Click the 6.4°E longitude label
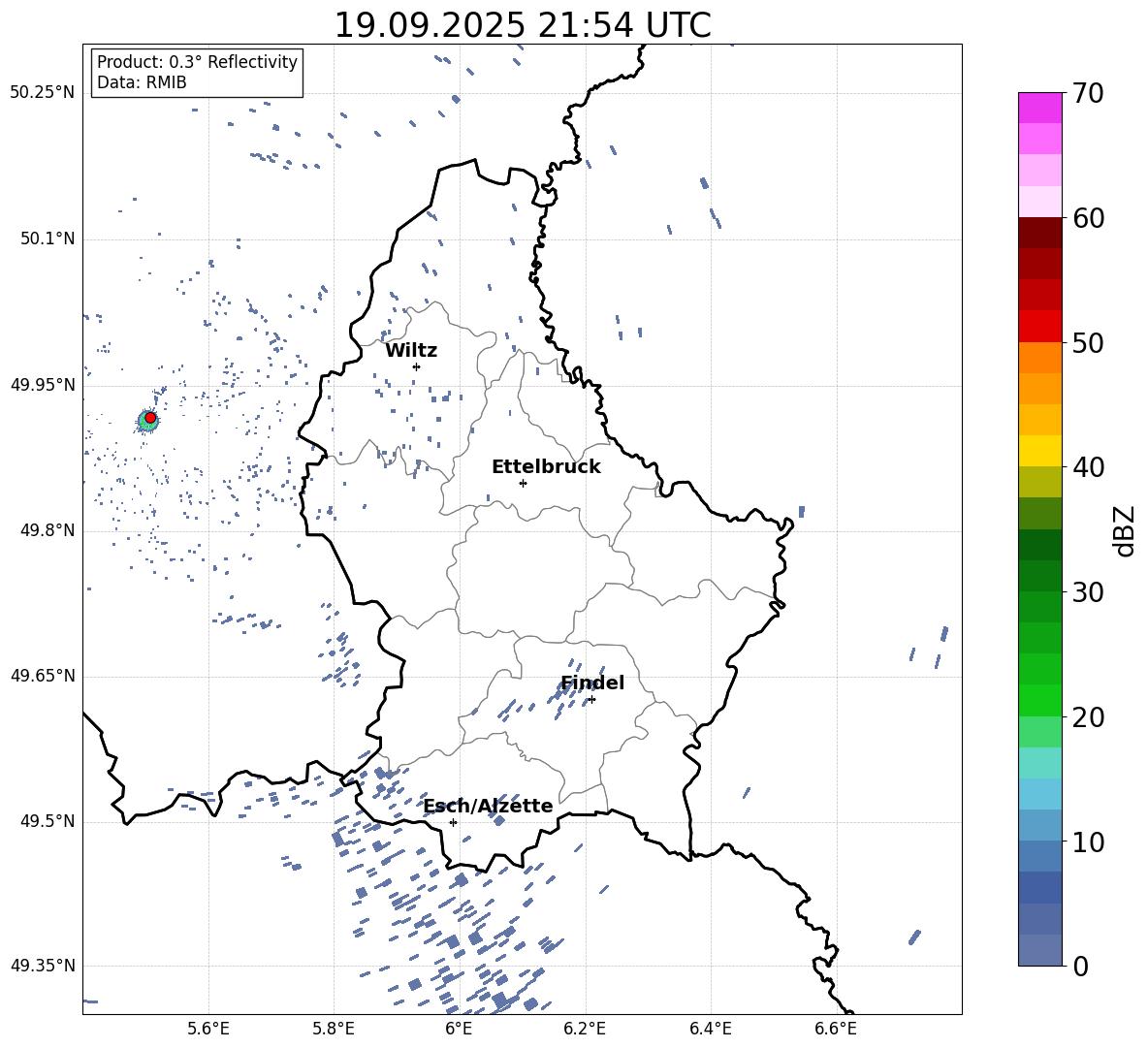Image resolution: width=1148 pixels, height=1048 pixels. click(x=710, y=1029)
